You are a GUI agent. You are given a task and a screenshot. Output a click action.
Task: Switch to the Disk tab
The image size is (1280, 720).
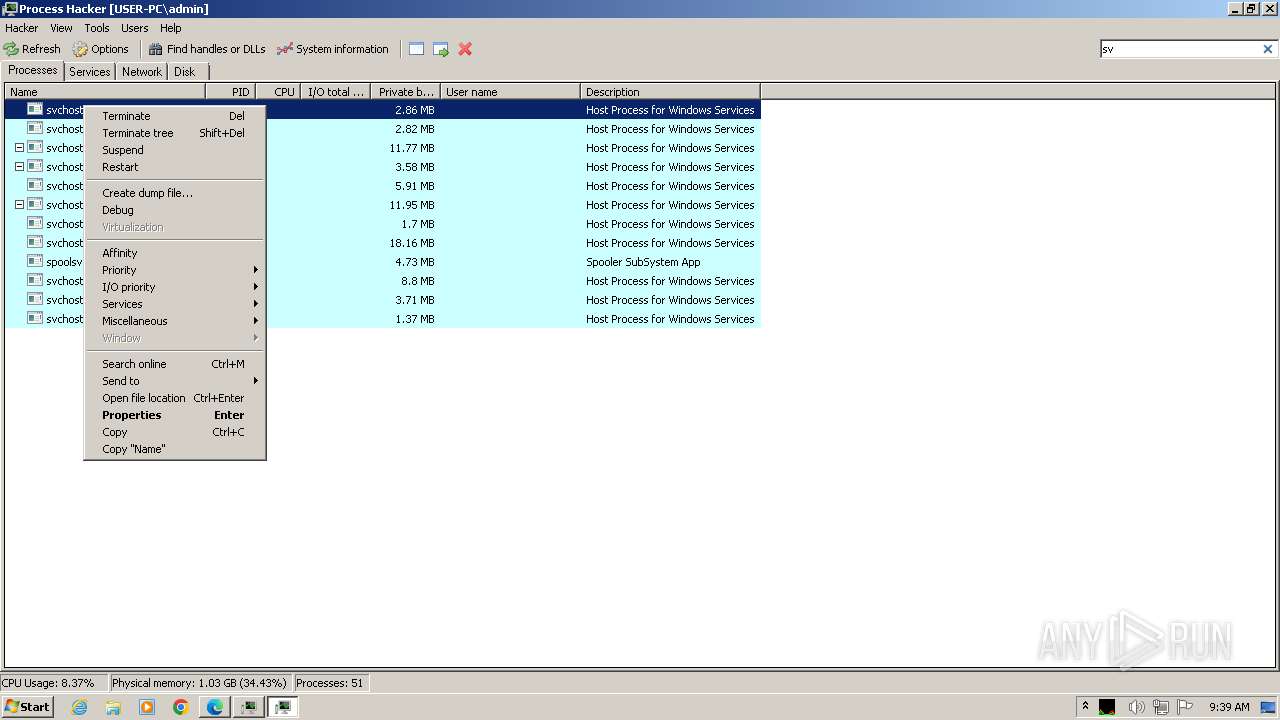coord(185,72)
